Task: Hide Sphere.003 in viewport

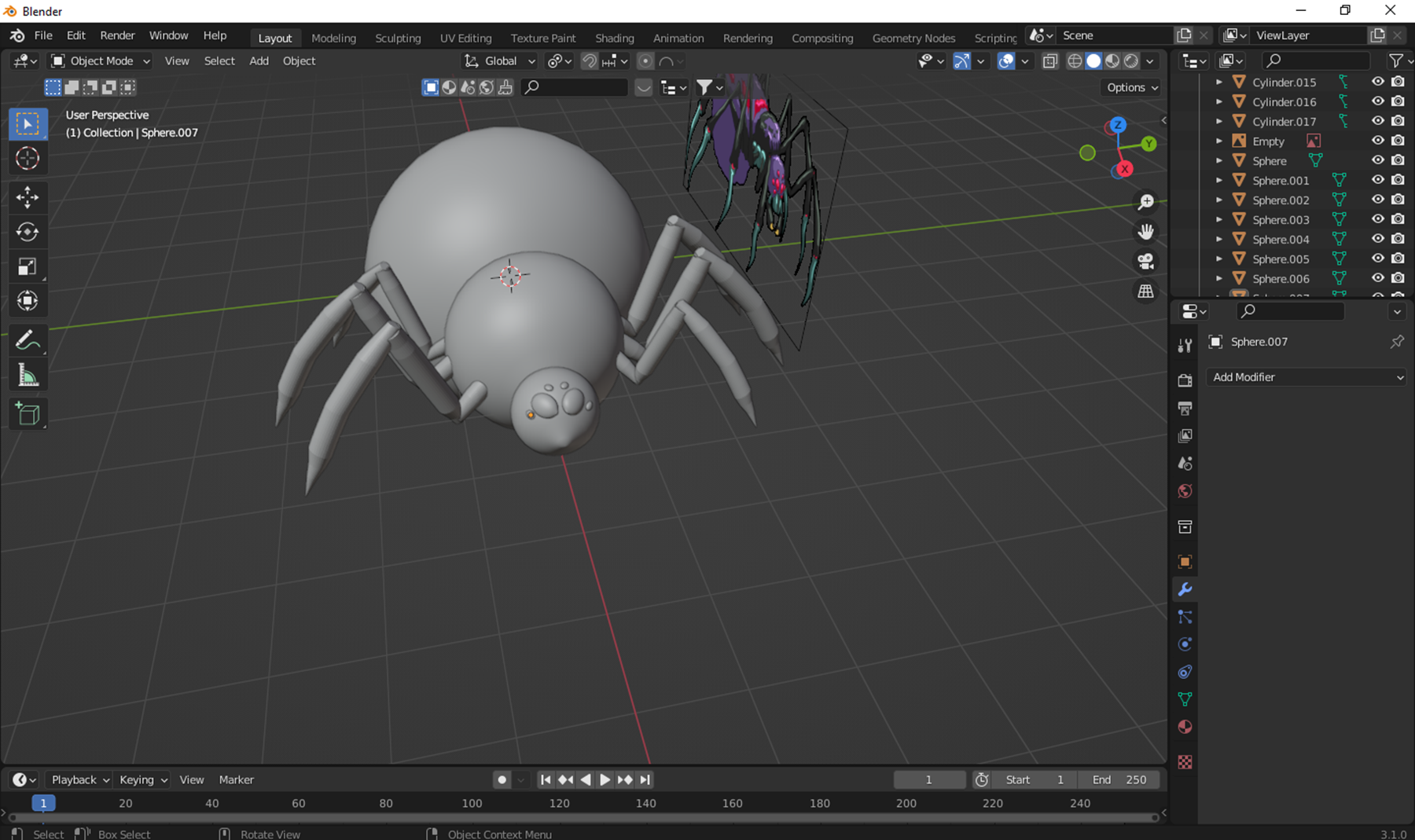Action: click(x=1378, y=219)
